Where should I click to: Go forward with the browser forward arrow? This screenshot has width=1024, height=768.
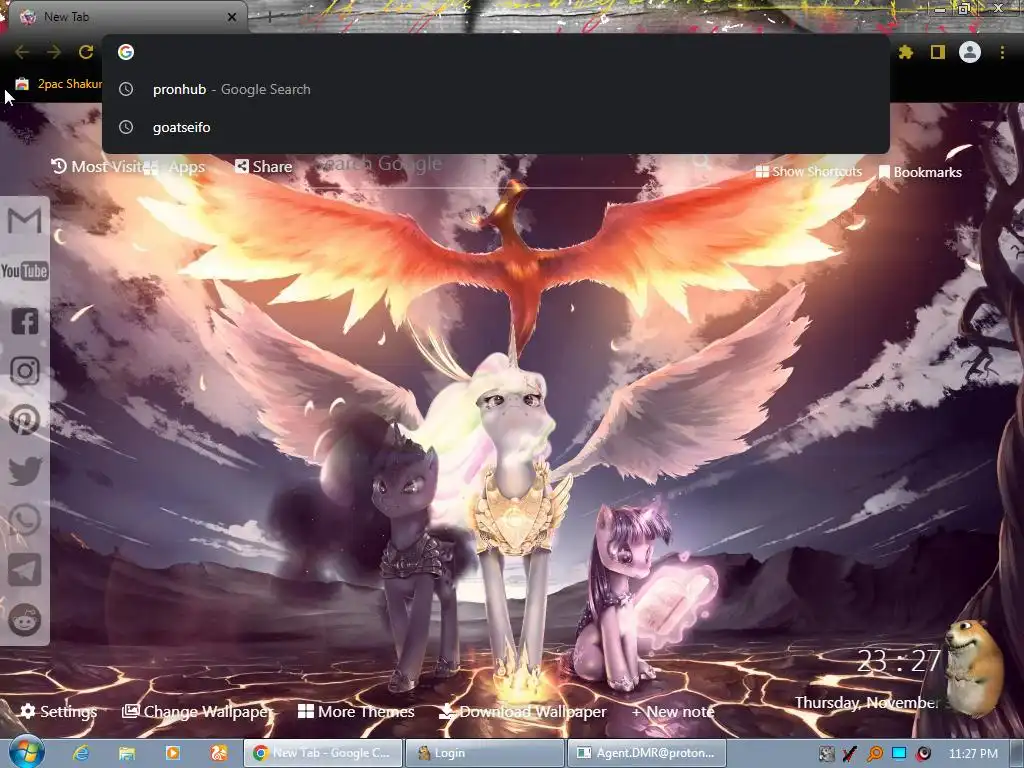point(54,52)
